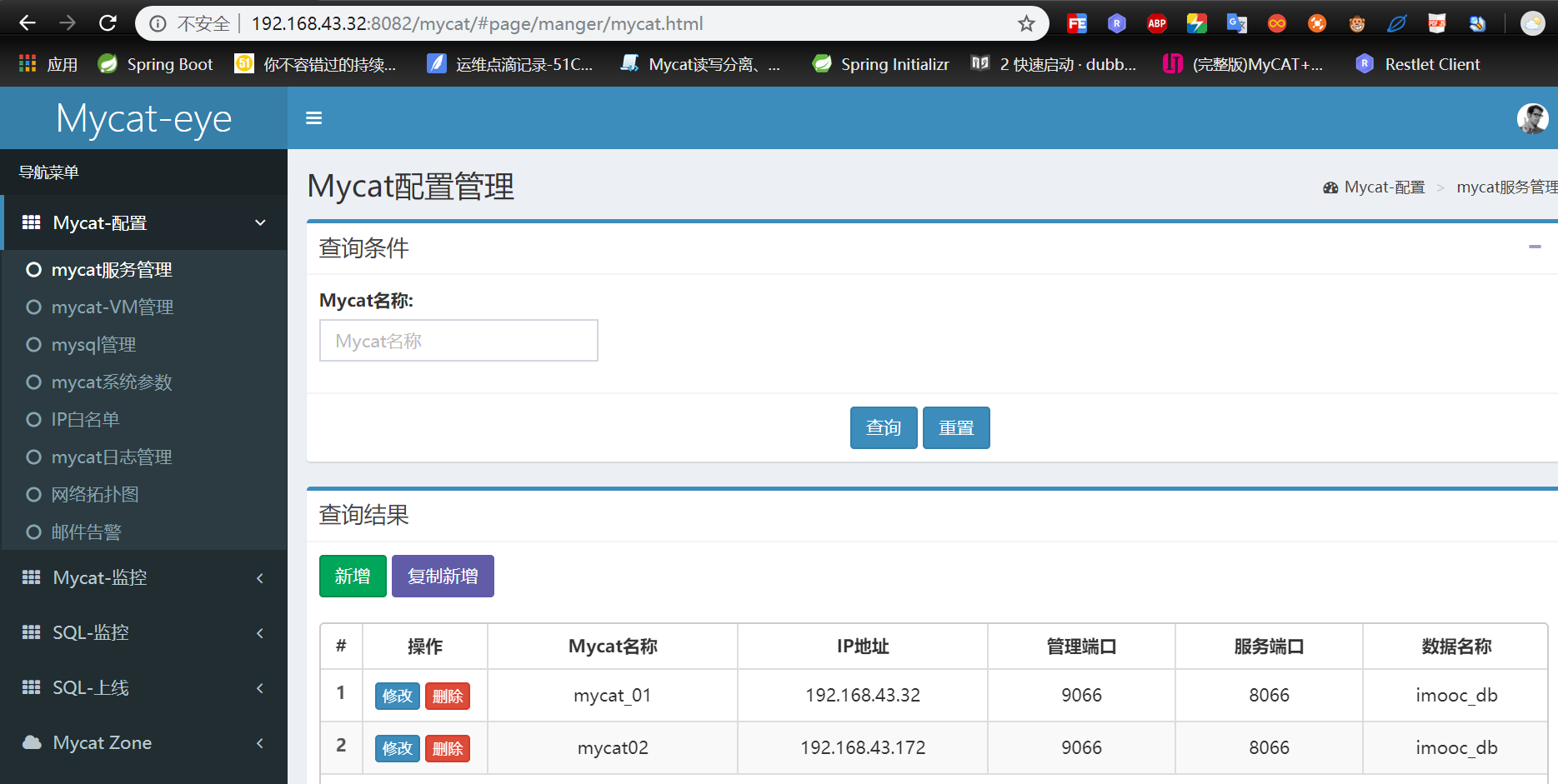Open the 你不容错过的持续 bookmark
The image size is (1558, 784).
pyautogui.click(x=315, y=64)
